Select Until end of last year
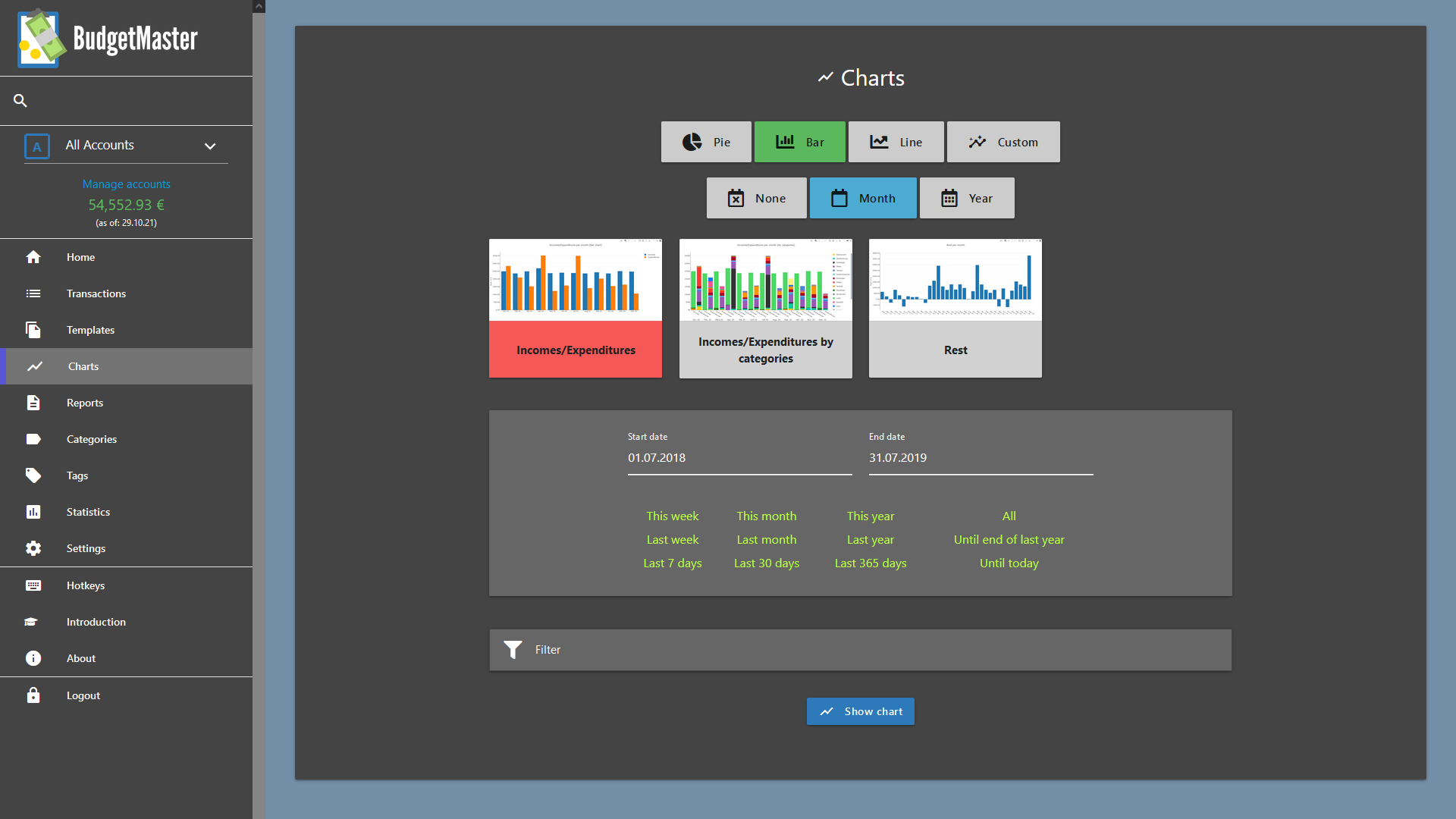 coord(1009,539)
